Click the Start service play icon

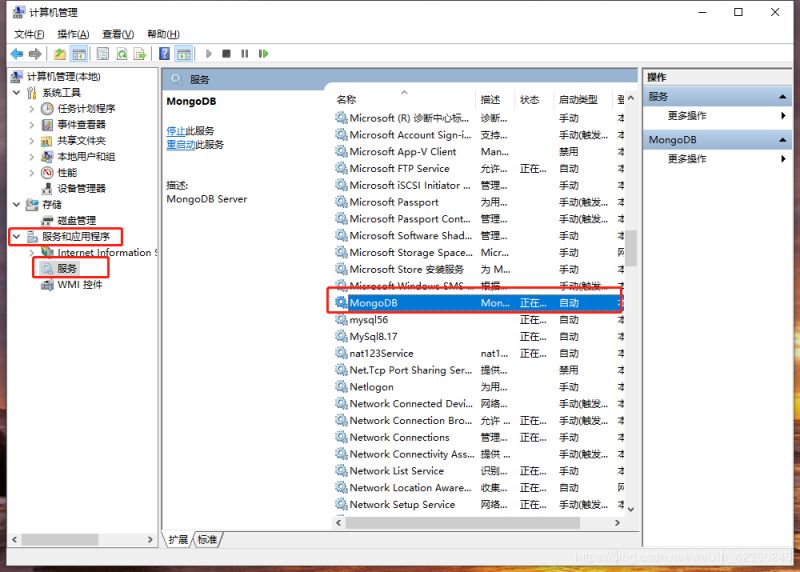click(x=209, y=54)
